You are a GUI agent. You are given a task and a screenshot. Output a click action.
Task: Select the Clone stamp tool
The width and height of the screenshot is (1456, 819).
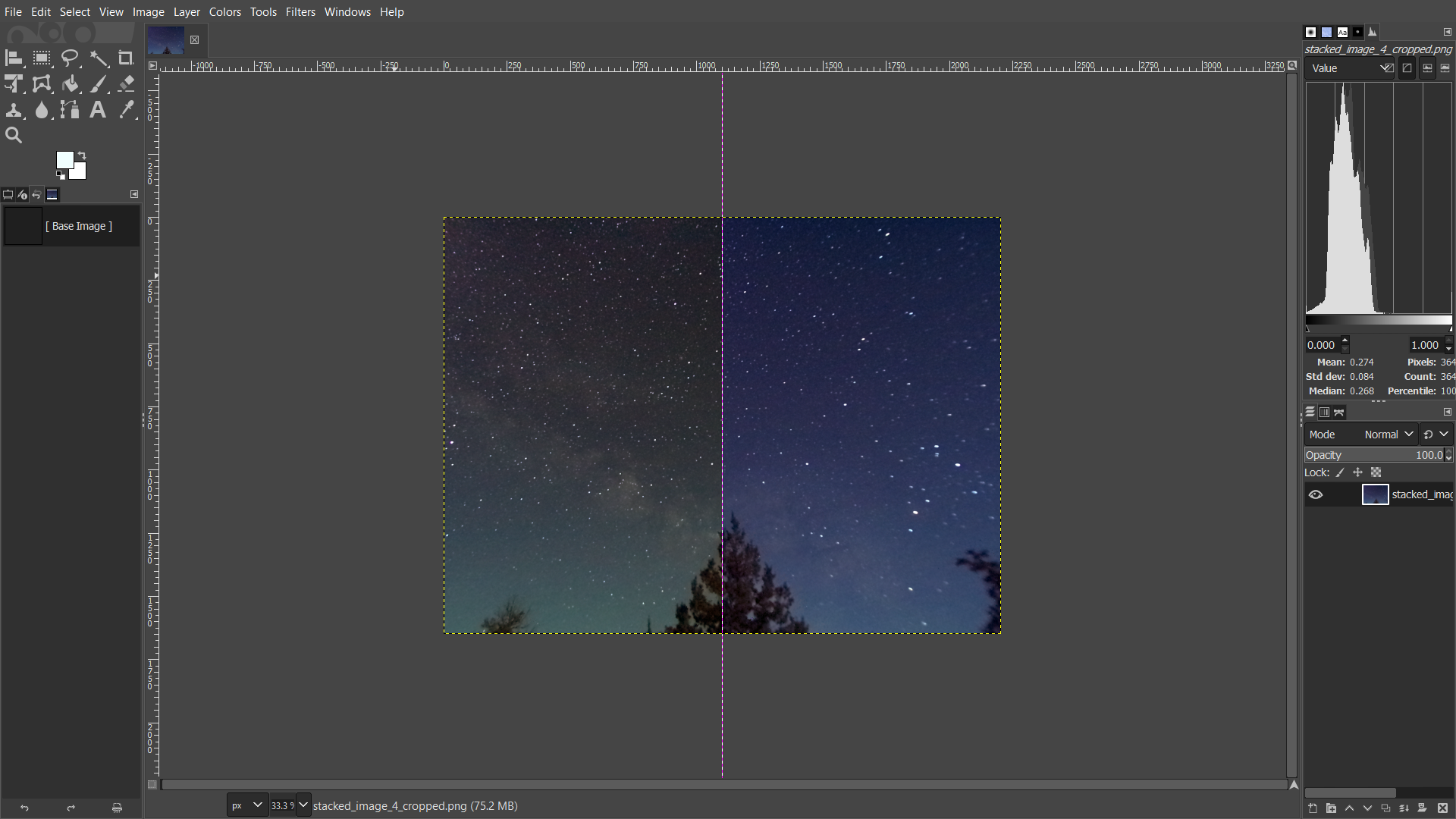pyautogui.click(x=14, y=110)
